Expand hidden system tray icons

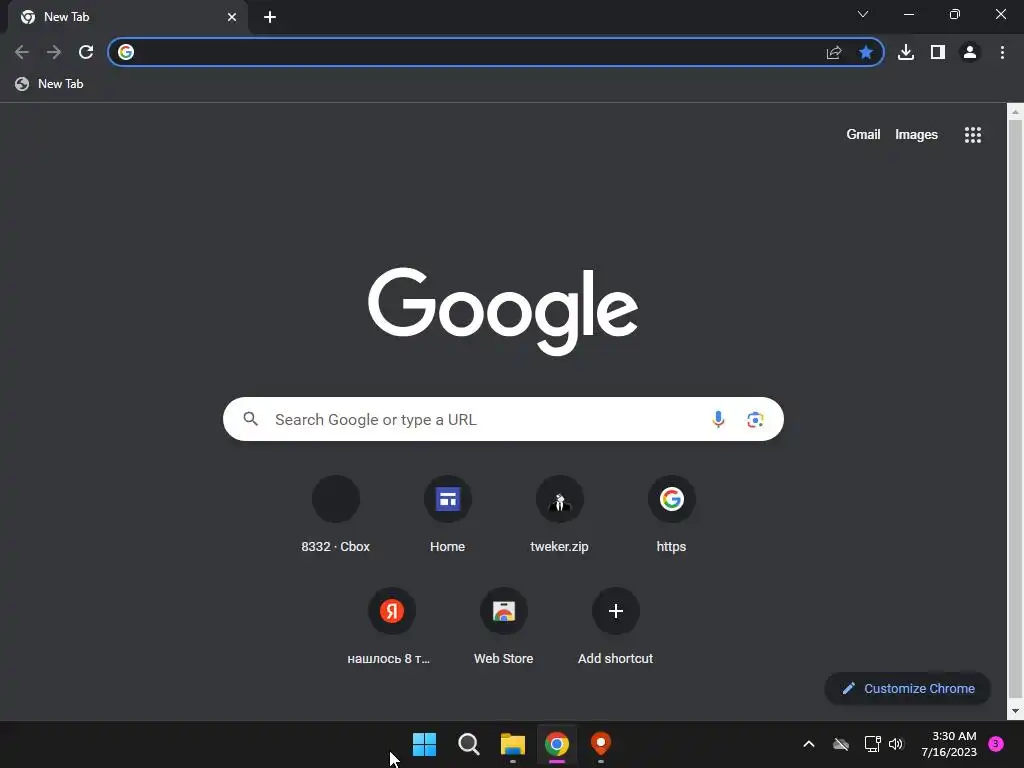808,744
